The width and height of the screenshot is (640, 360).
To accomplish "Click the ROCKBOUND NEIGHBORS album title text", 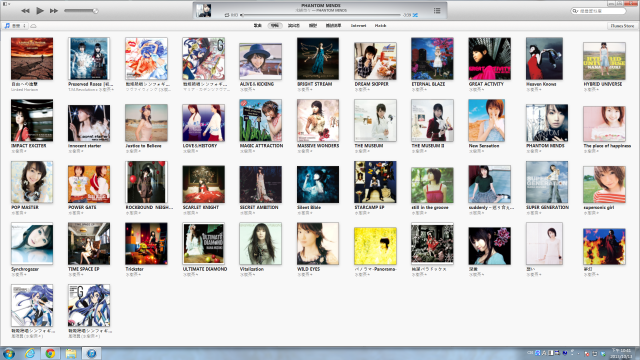I will pos(149,207).
